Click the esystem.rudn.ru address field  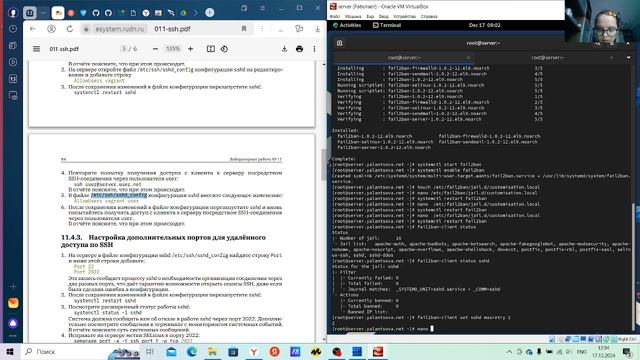120,29
